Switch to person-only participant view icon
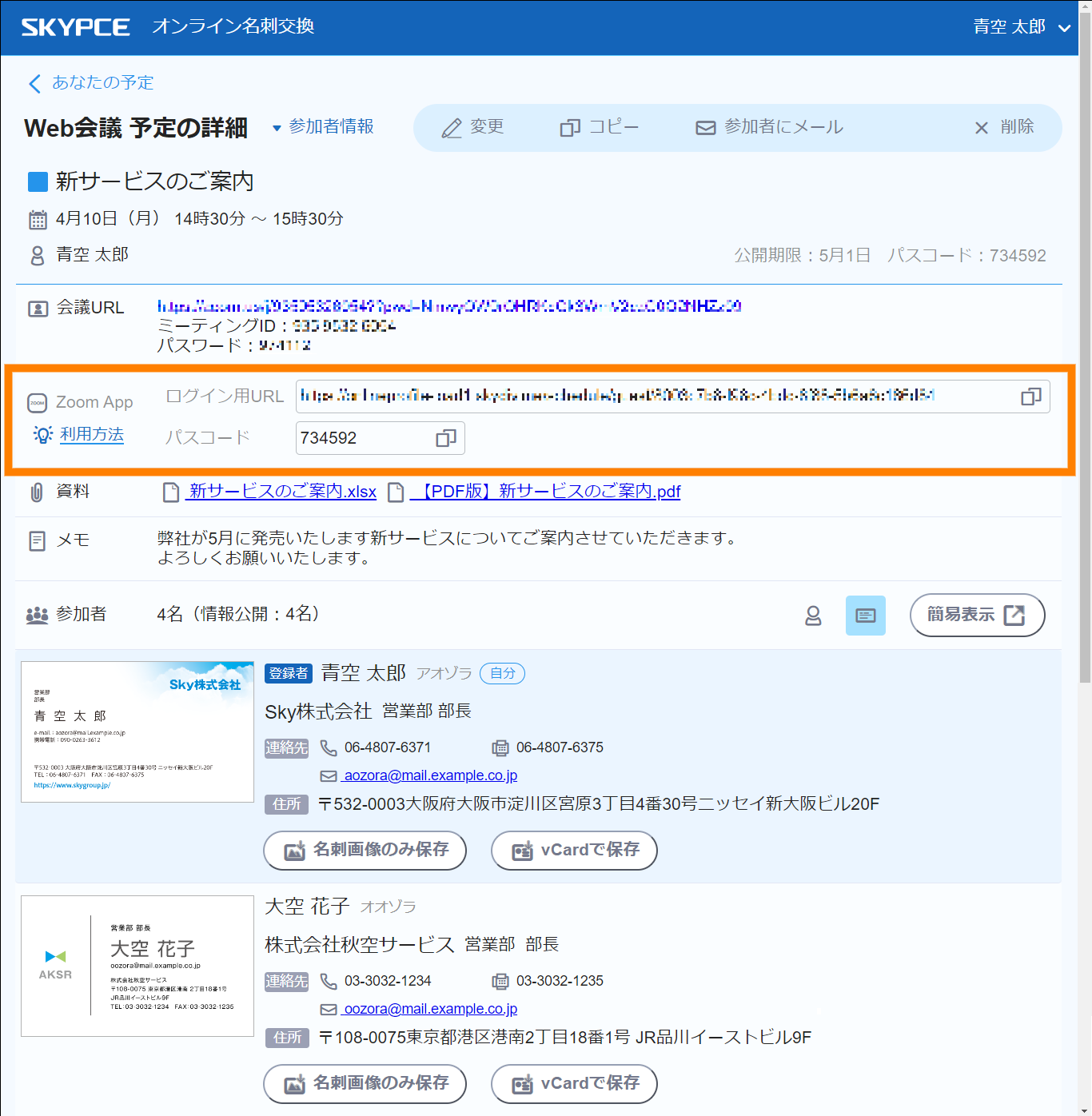Viewport: 1092px width, 1116px height. [x=813, y=616]
